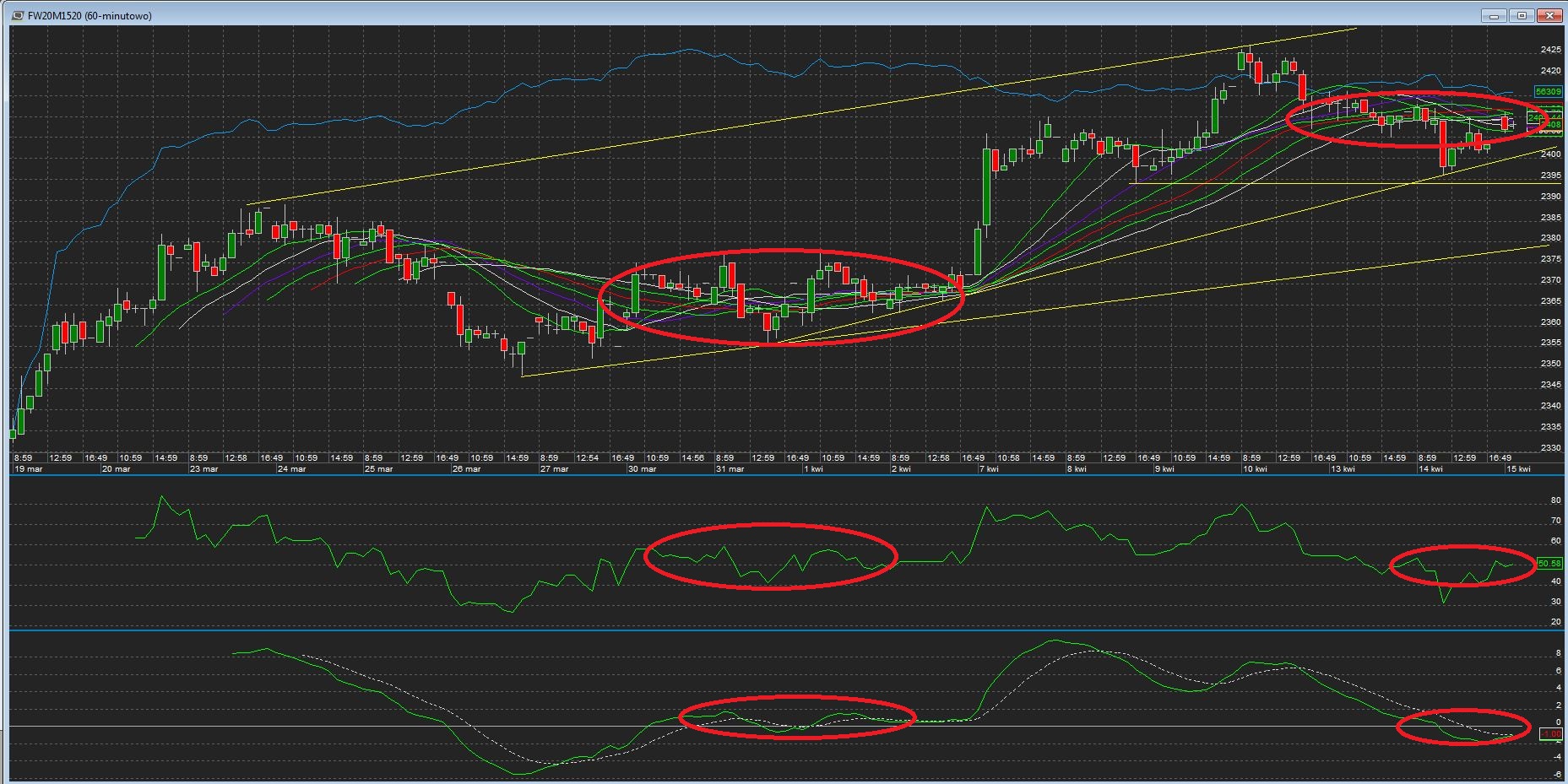Click the 24 mar date label
The width and height of the screenshot is (1568, 784).
[291, 469]
